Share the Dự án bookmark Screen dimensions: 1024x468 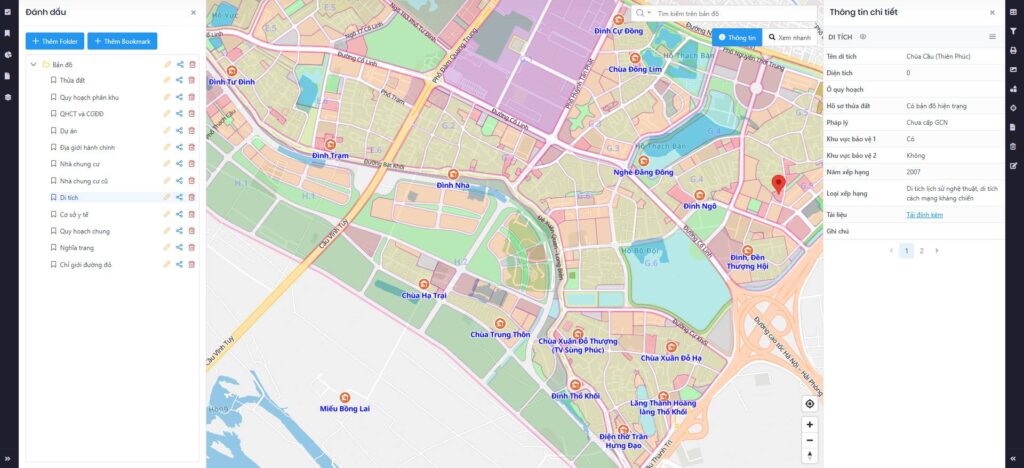180,130
